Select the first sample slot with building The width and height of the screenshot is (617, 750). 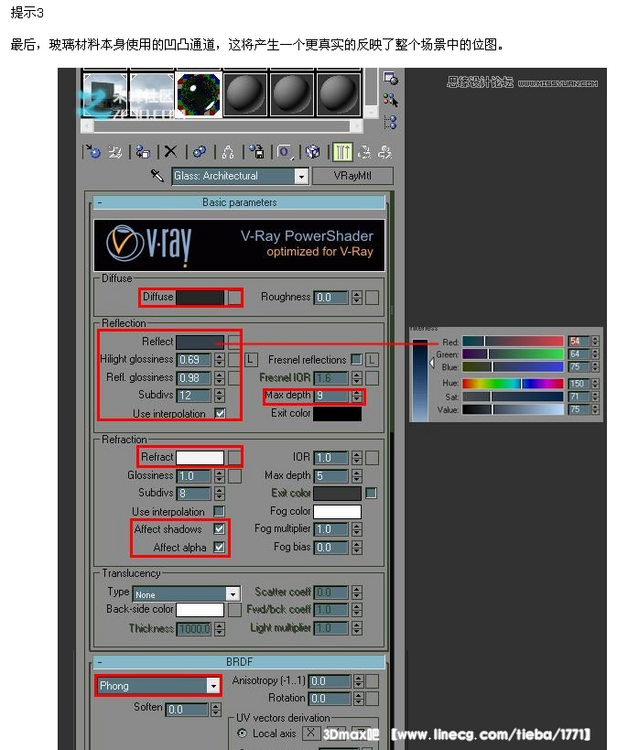point(104,94)
